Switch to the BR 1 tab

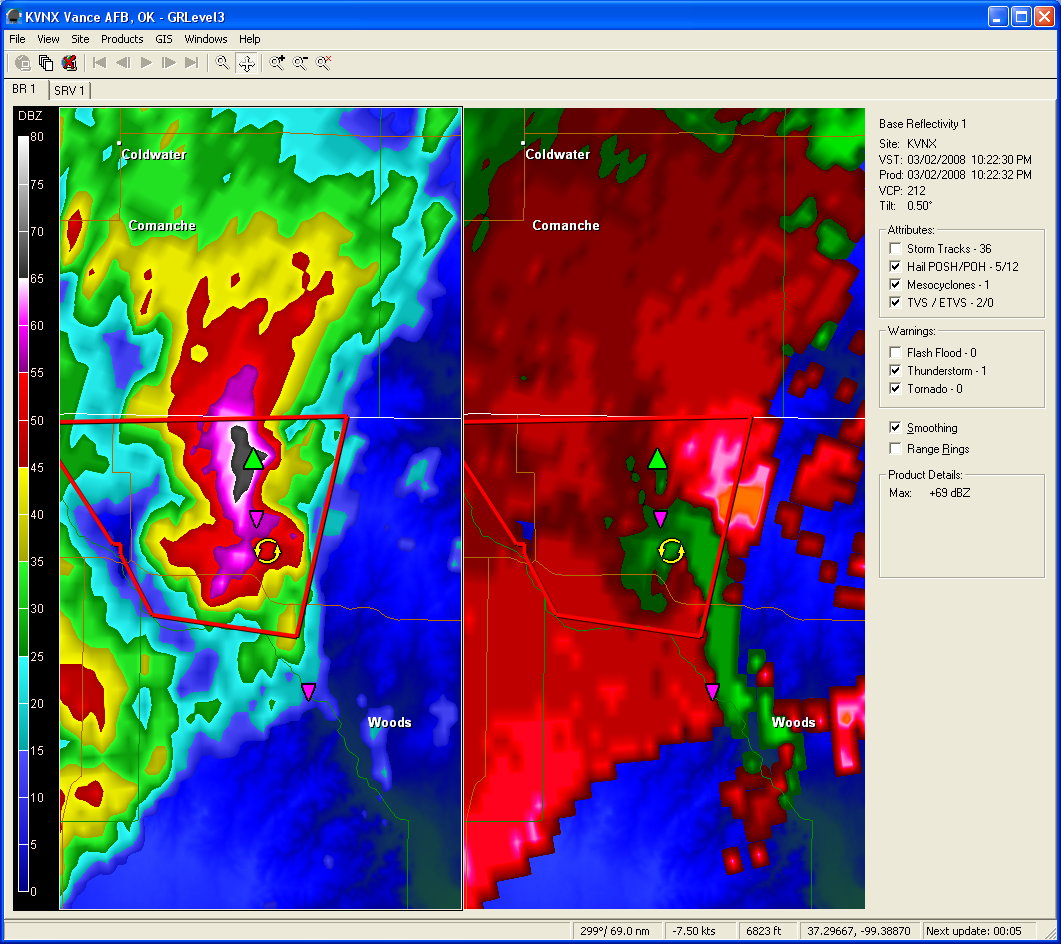click(24, 89)
